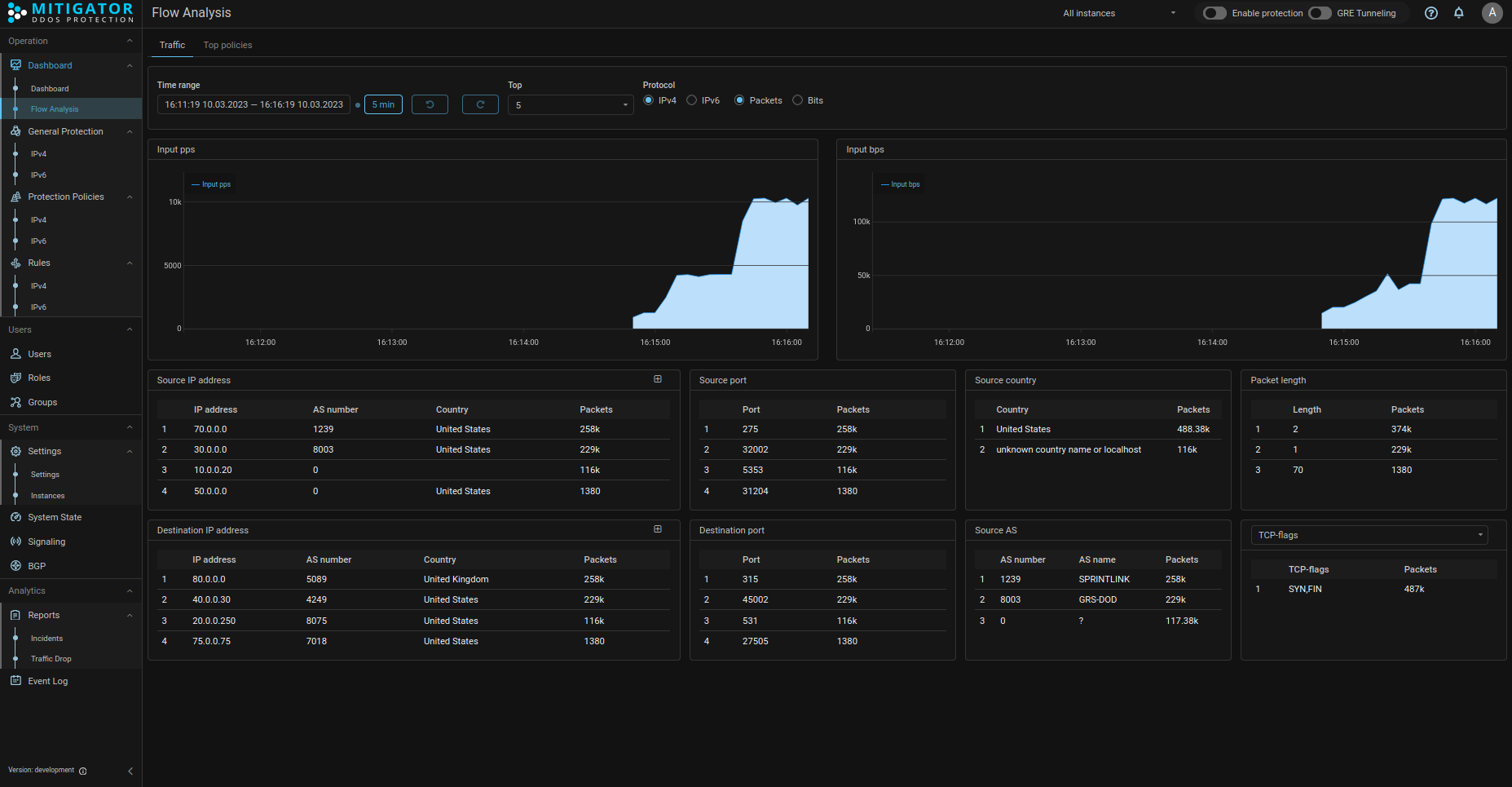
Task: Toggle the GRE Tunneling switch
Action: (x=1320, y=13)
